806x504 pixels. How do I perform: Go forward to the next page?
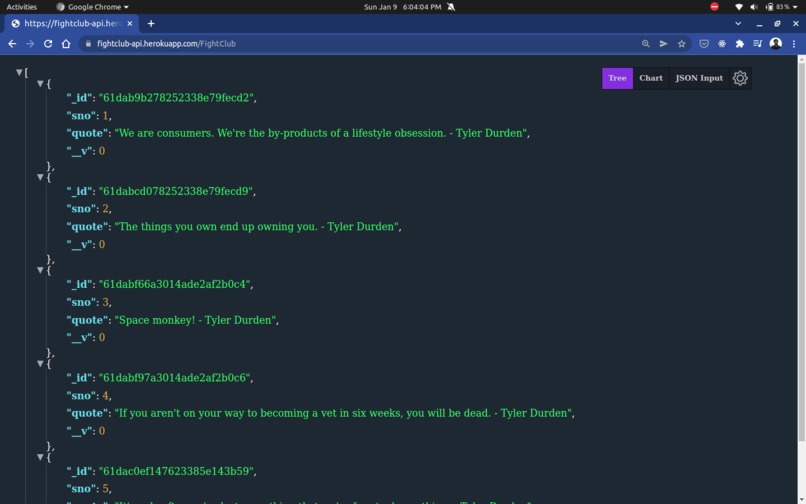(30, 44)
